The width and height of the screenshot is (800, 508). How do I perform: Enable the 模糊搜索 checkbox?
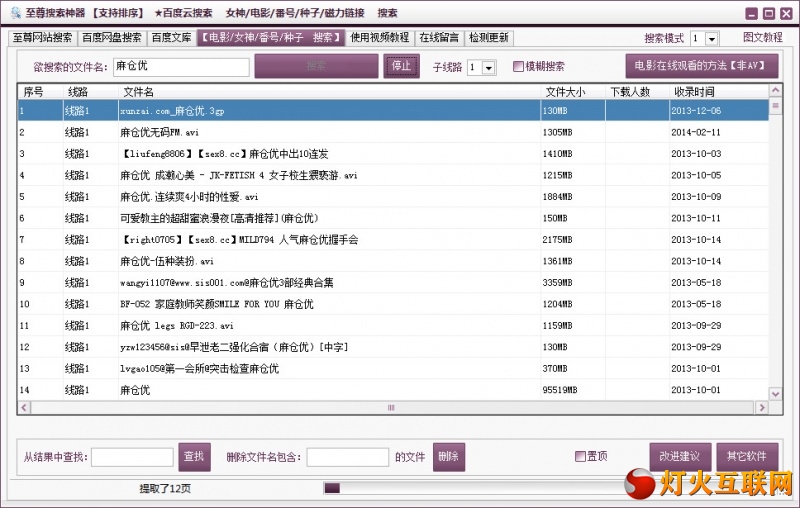tap(518, 67)
